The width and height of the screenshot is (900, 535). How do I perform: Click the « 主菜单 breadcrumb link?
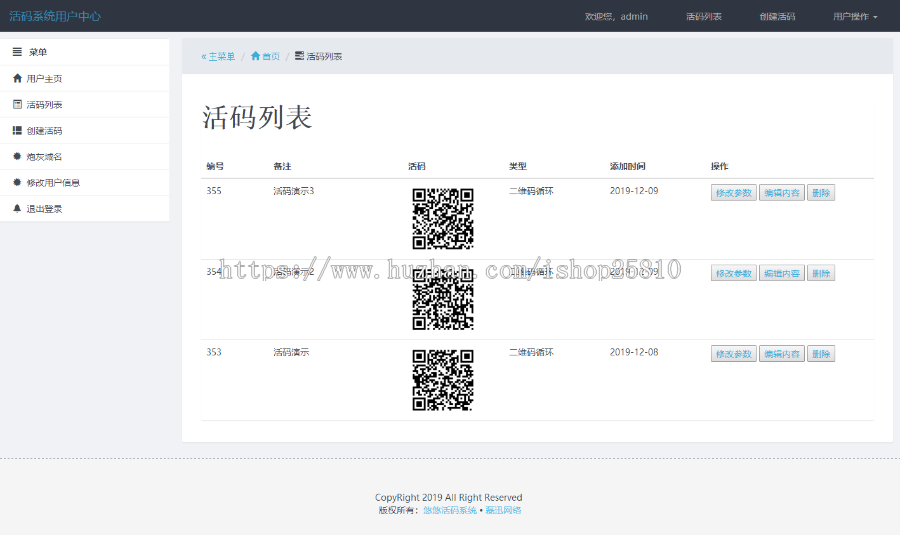coord(218,56)
